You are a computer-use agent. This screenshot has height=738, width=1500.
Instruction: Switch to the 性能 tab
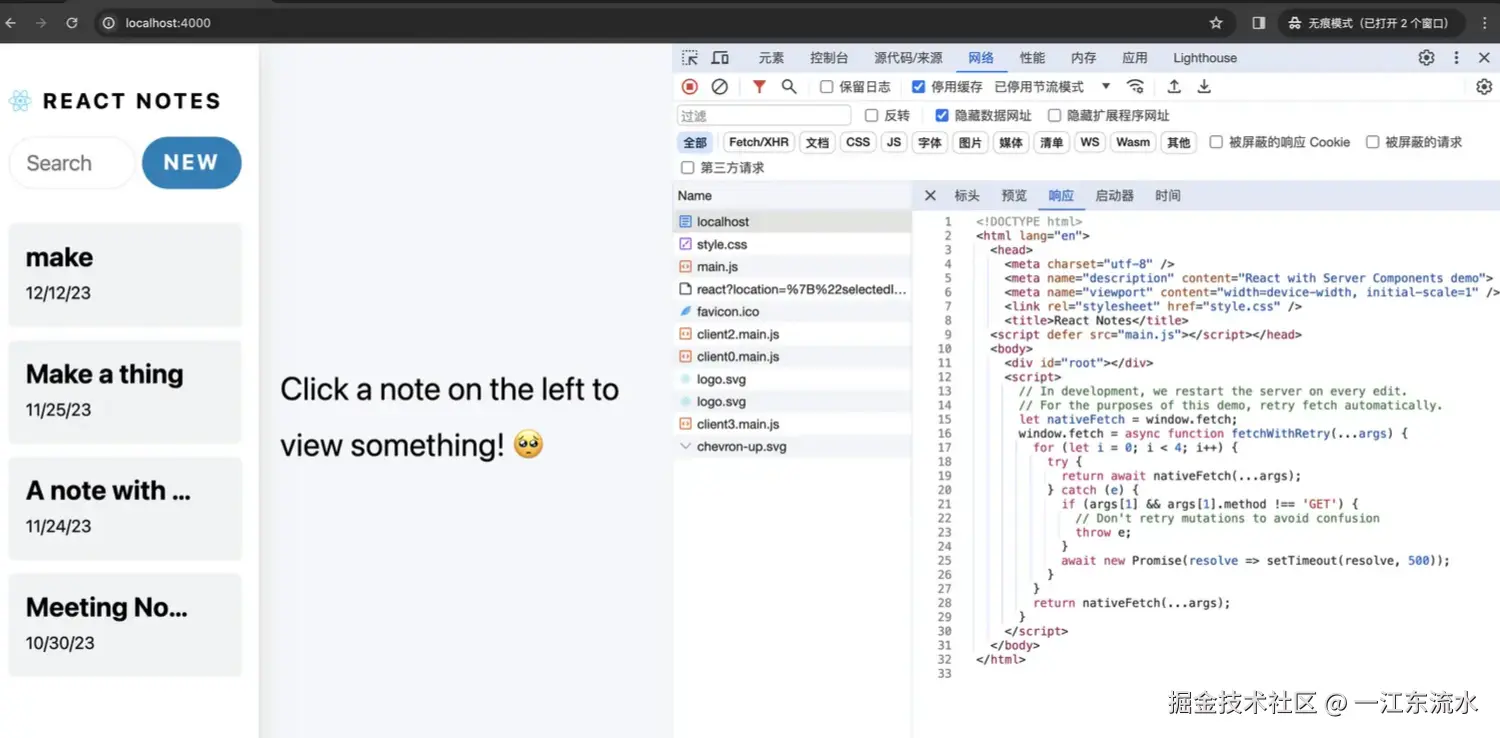tap(1032, 58)
